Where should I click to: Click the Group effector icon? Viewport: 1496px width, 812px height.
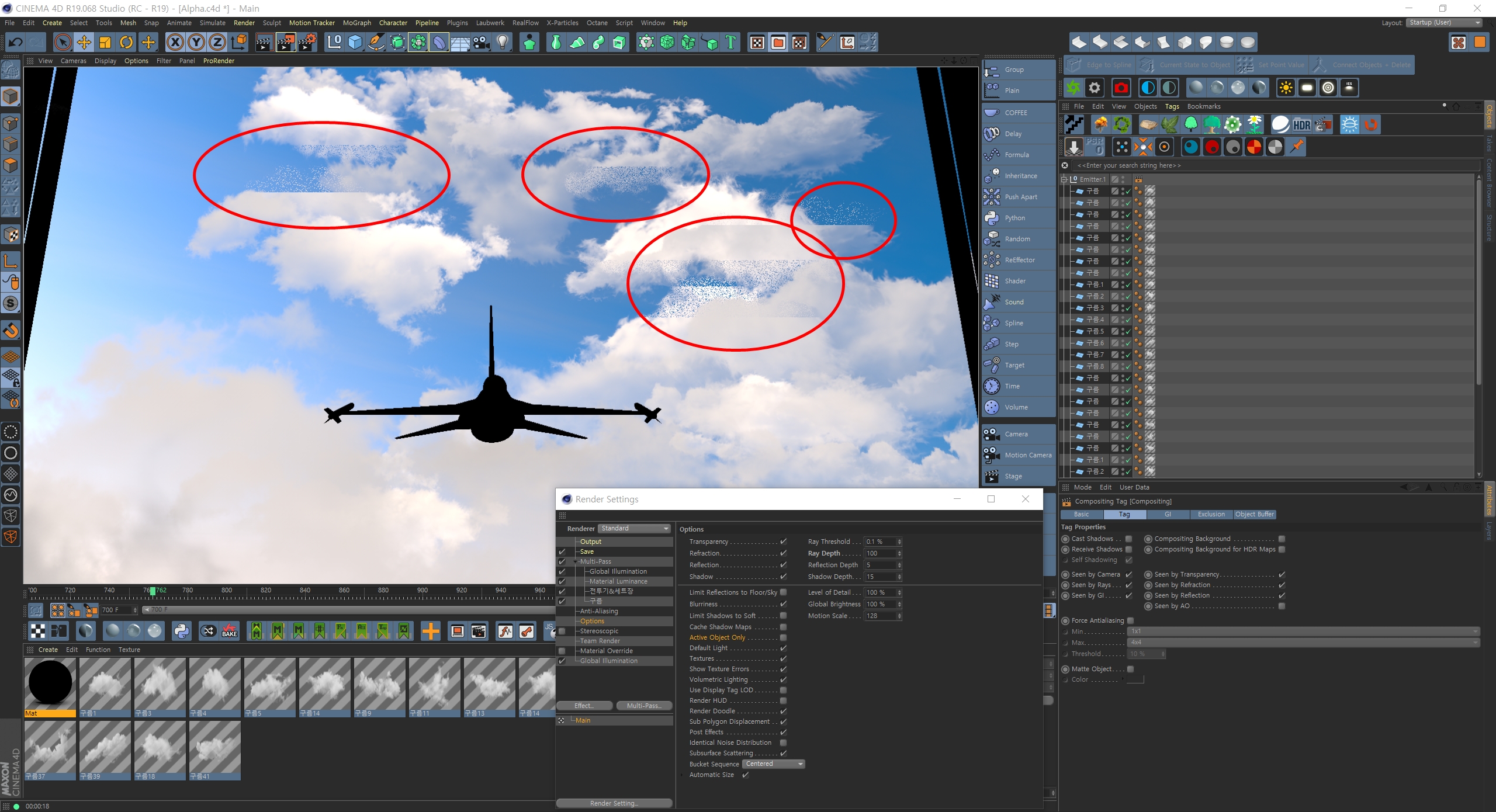point(992,70)
